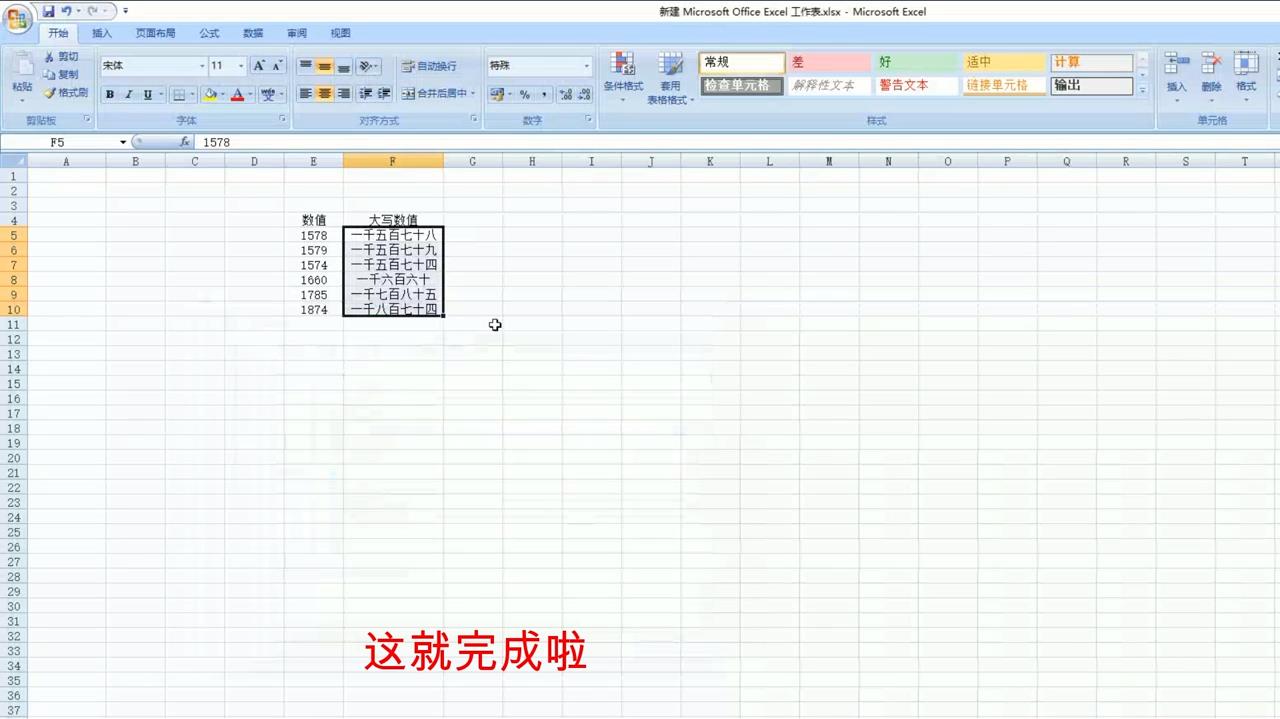Click the increase decimal icon
Viewport: 1280px width, 719px height.
click(x=564, y=94)
